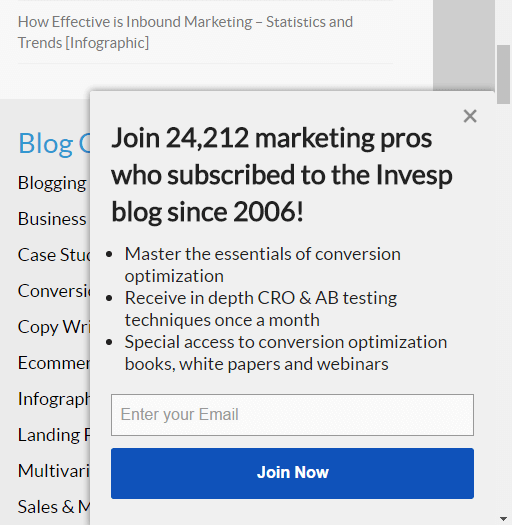
Task: Click the page scrollbar thumb
Action: tap(503, 74)
